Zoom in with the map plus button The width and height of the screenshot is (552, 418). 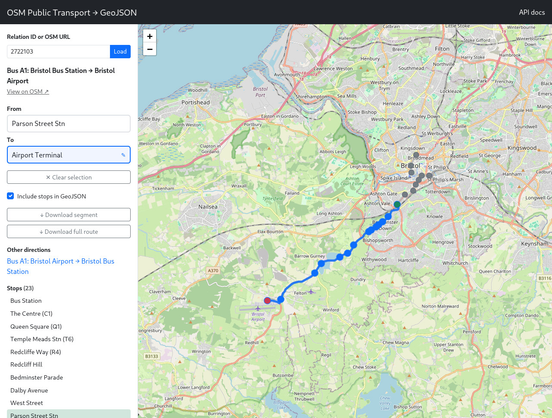[150, 36]
